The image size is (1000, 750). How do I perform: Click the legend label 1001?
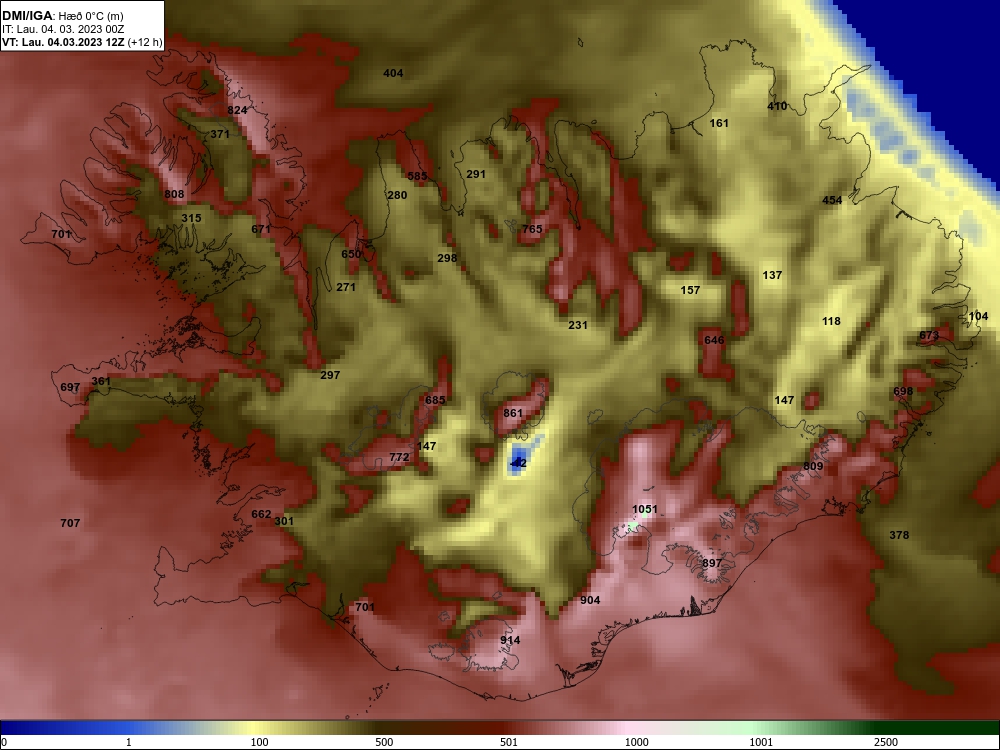761,742
